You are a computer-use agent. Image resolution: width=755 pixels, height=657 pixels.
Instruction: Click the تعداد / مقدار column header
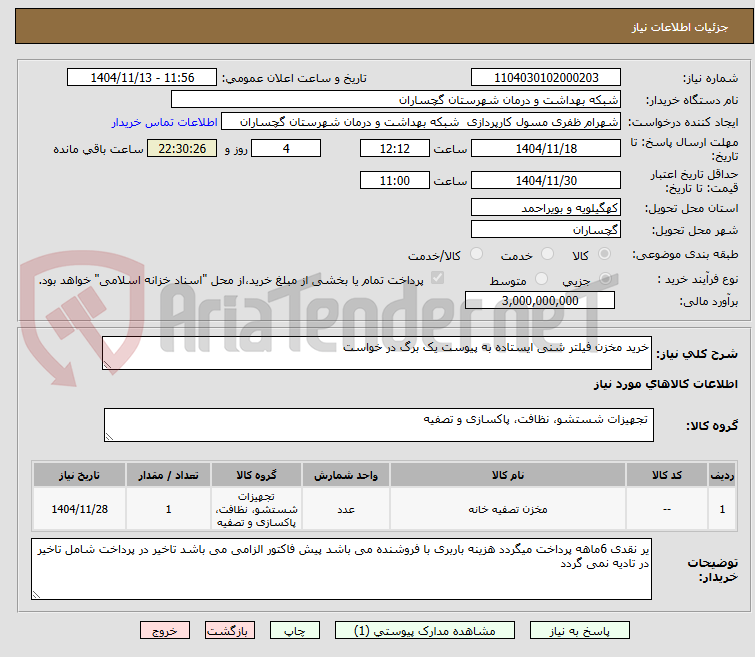(x=169, y=475)
